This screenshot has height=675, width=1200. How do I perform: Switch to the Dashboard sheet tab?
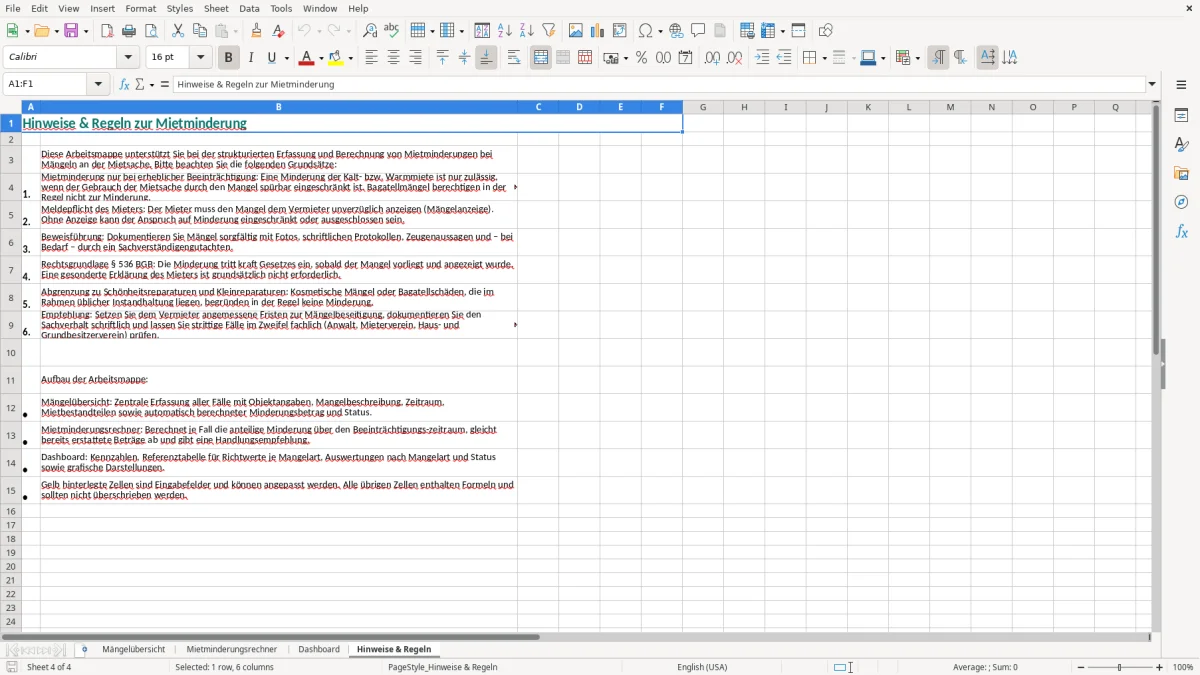(x=319, y=650)
